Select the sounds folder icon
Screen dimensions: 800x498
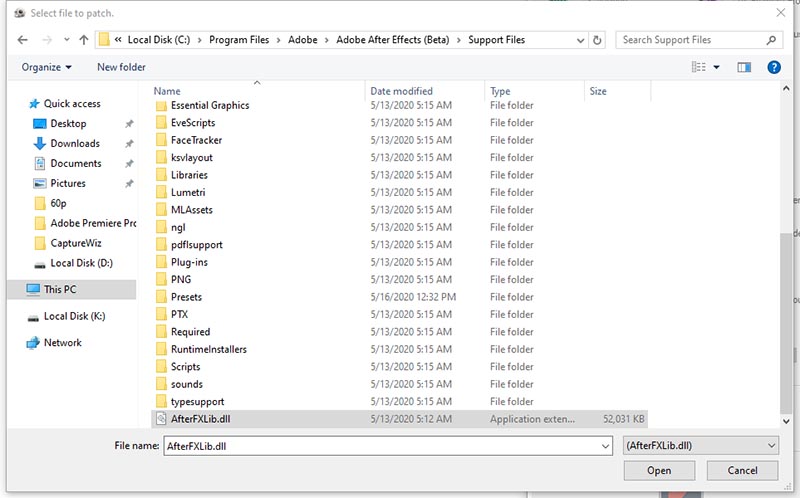[161, 384]
